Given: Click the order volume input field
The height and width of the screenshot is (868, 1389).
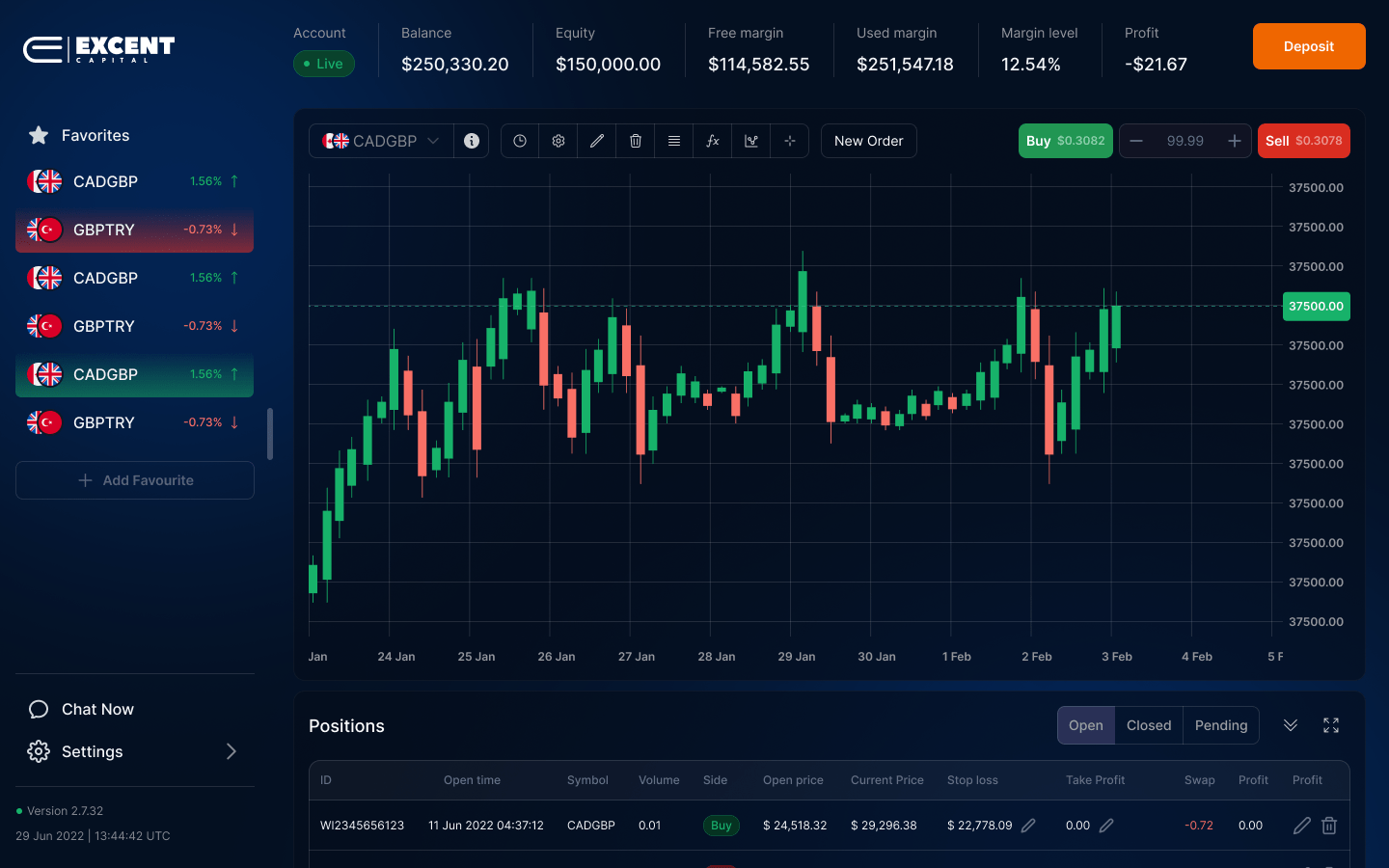Looking at the screenshot, I should click(x=1185, y=141).
